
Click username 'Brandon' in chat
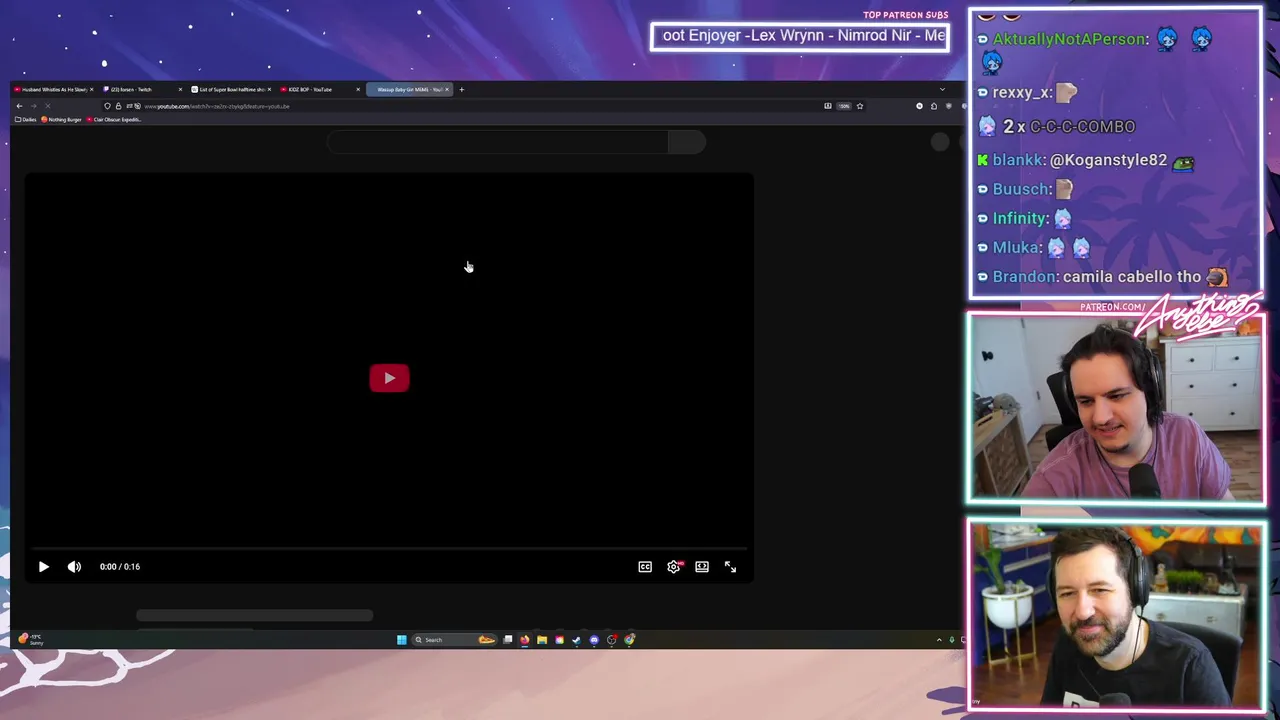point(1024,277)
